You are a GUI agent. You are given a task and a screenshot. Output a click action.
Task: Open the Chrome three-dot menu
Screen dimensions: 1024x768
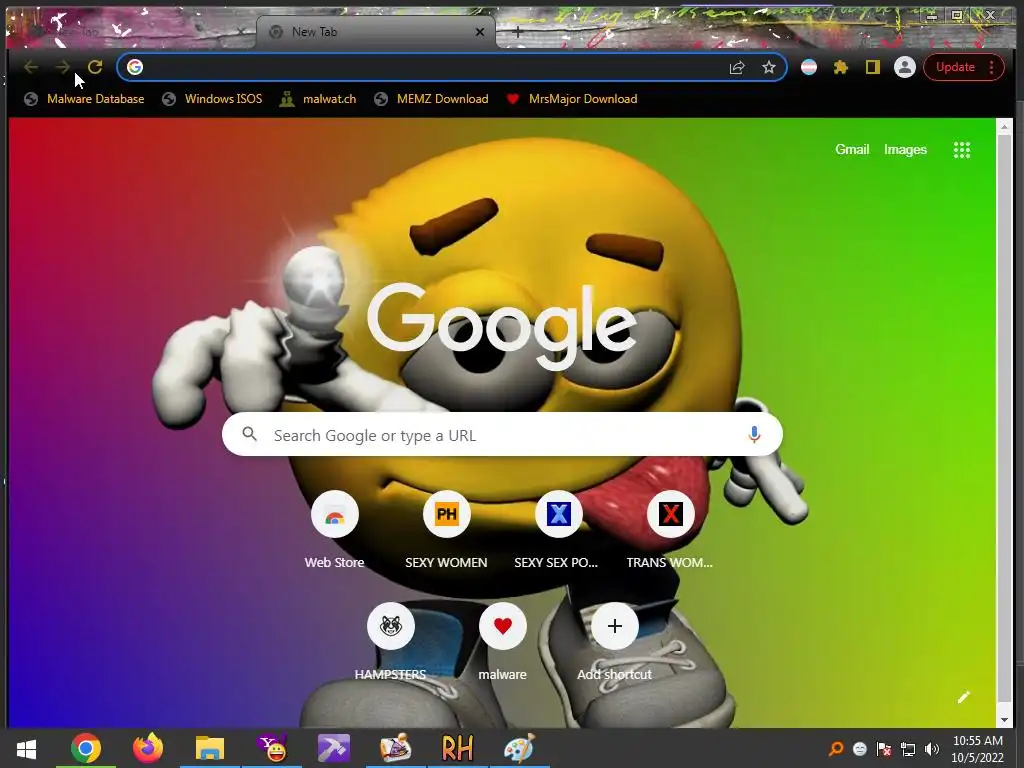pos(991,67)
